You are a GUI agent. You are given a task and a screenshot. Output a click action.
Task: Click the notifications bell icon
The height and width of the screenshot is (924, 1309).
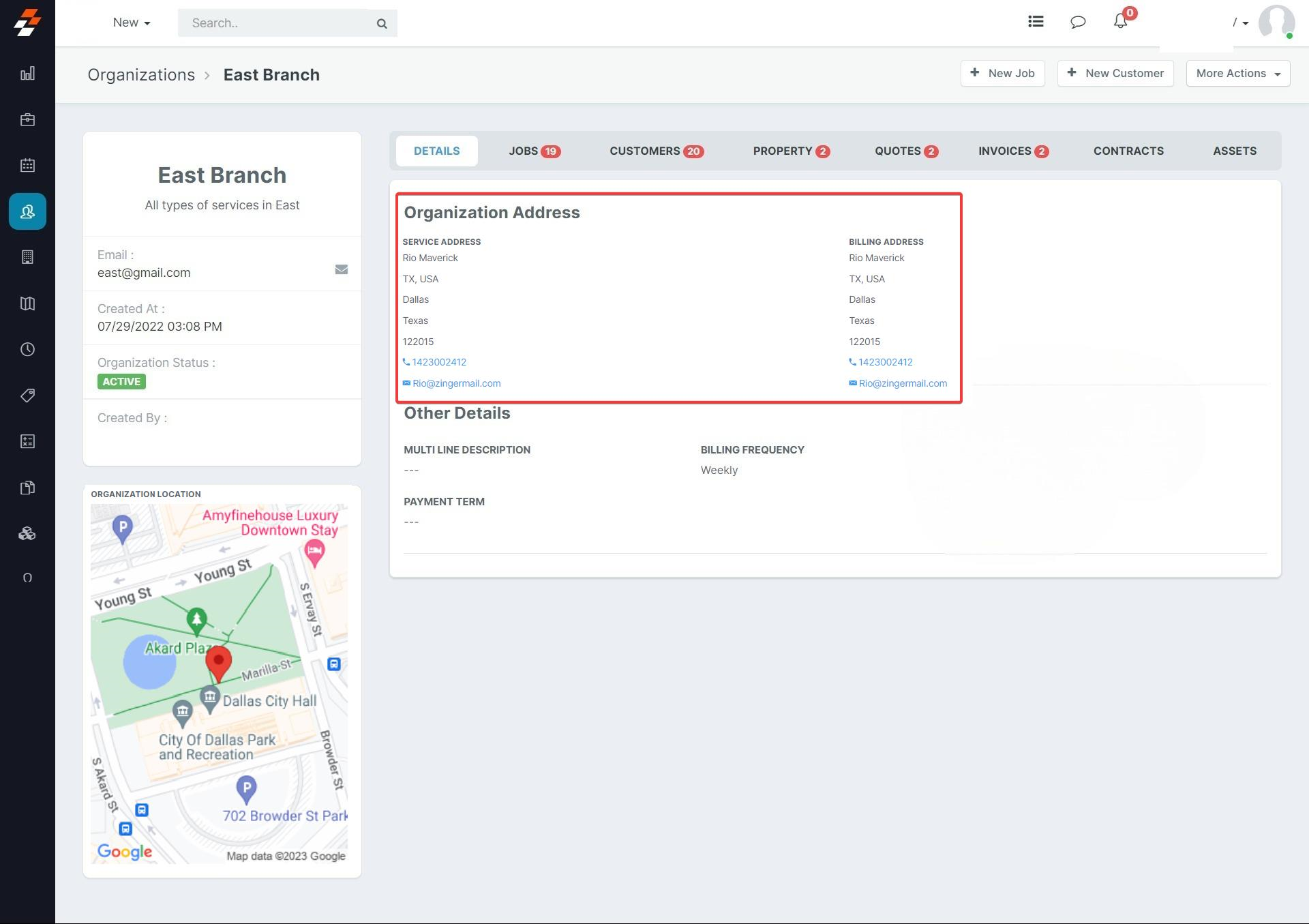1120,22
